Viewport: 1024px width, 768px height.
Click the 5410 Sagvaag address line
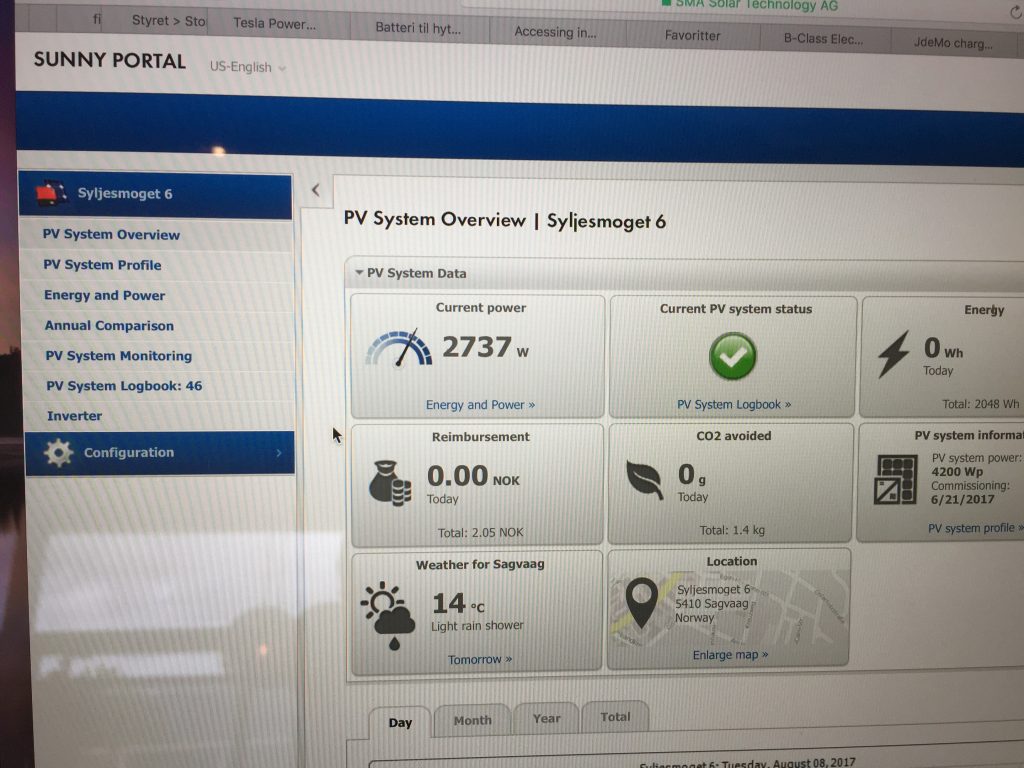[712, 603]
